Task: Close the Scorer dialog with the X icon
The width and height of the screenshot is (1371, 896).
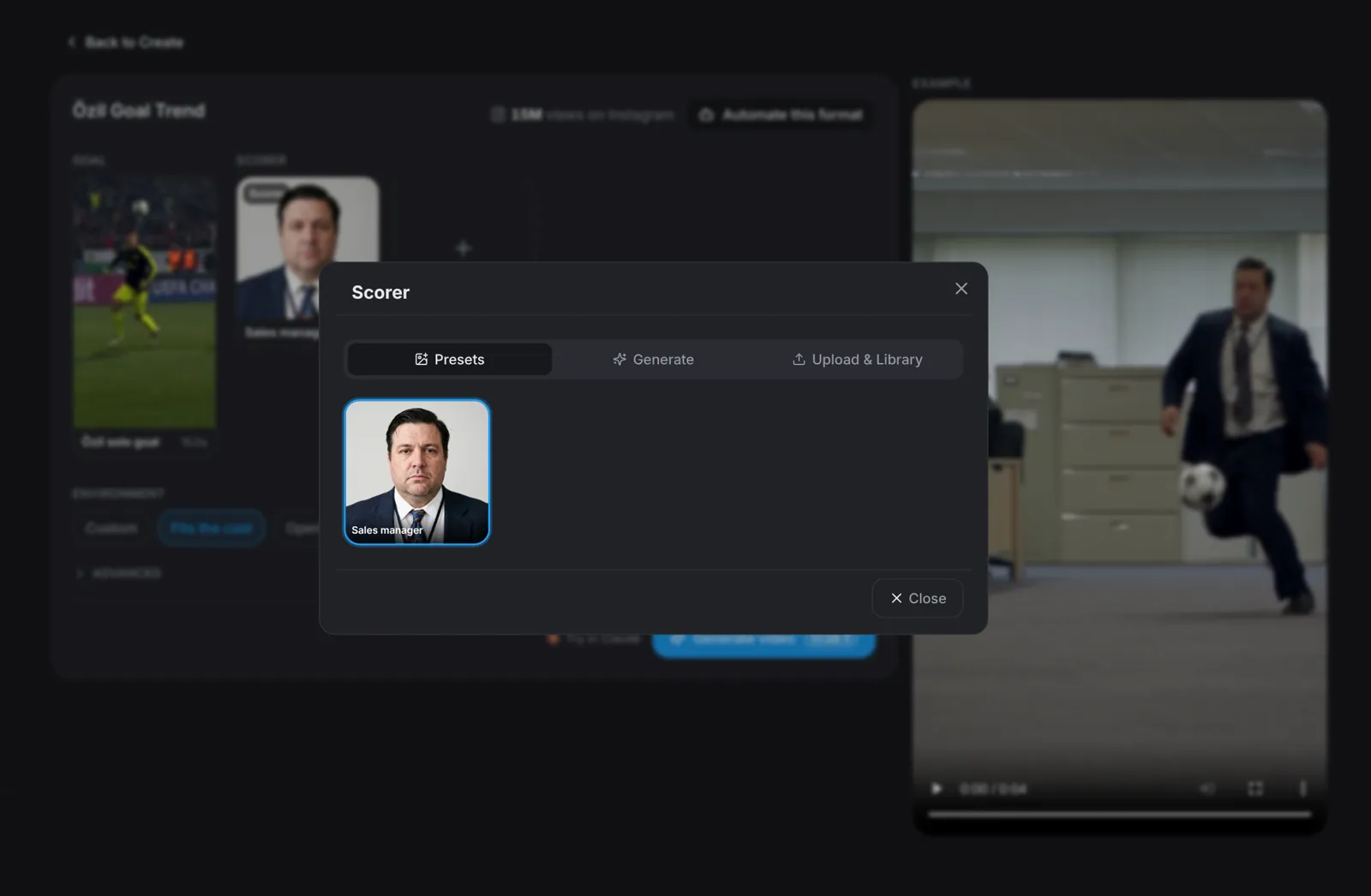Action: click(961, 290)
